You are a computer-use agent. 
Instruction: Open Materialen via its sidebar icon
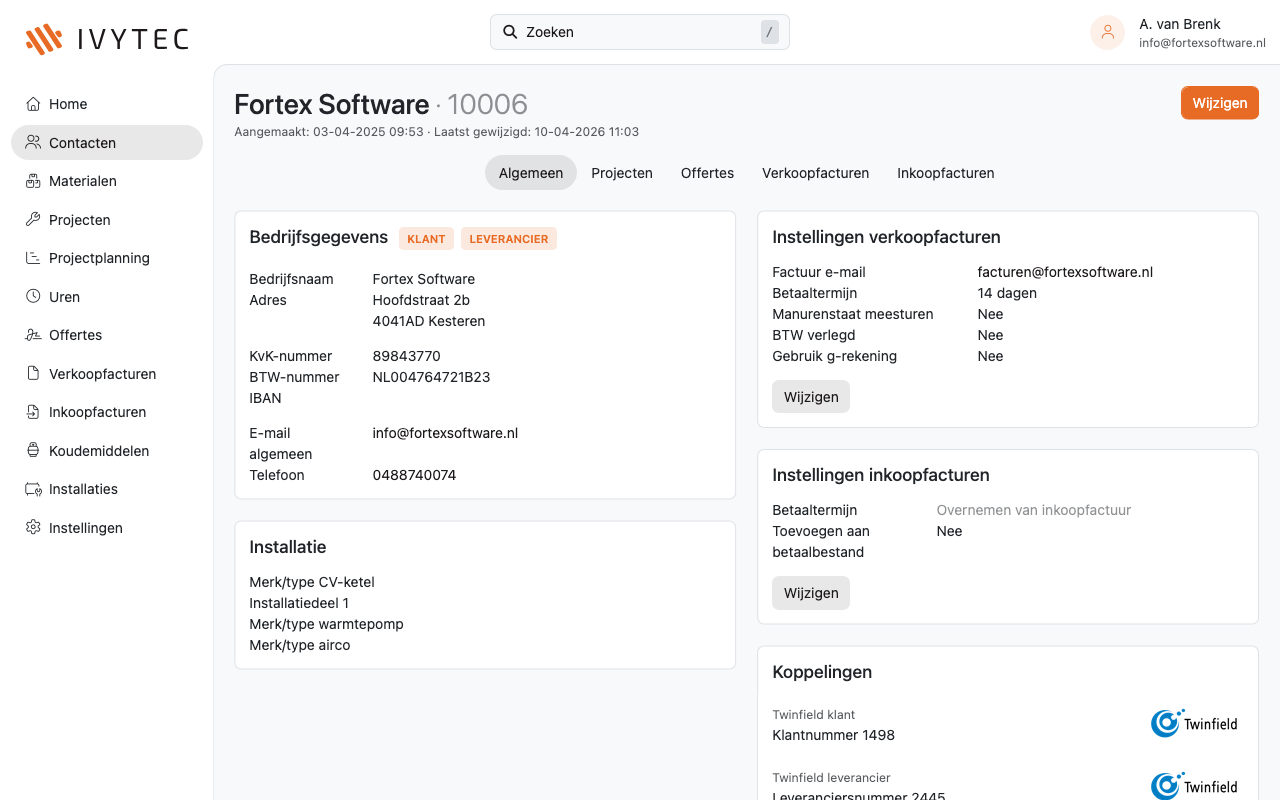point(32,180)
